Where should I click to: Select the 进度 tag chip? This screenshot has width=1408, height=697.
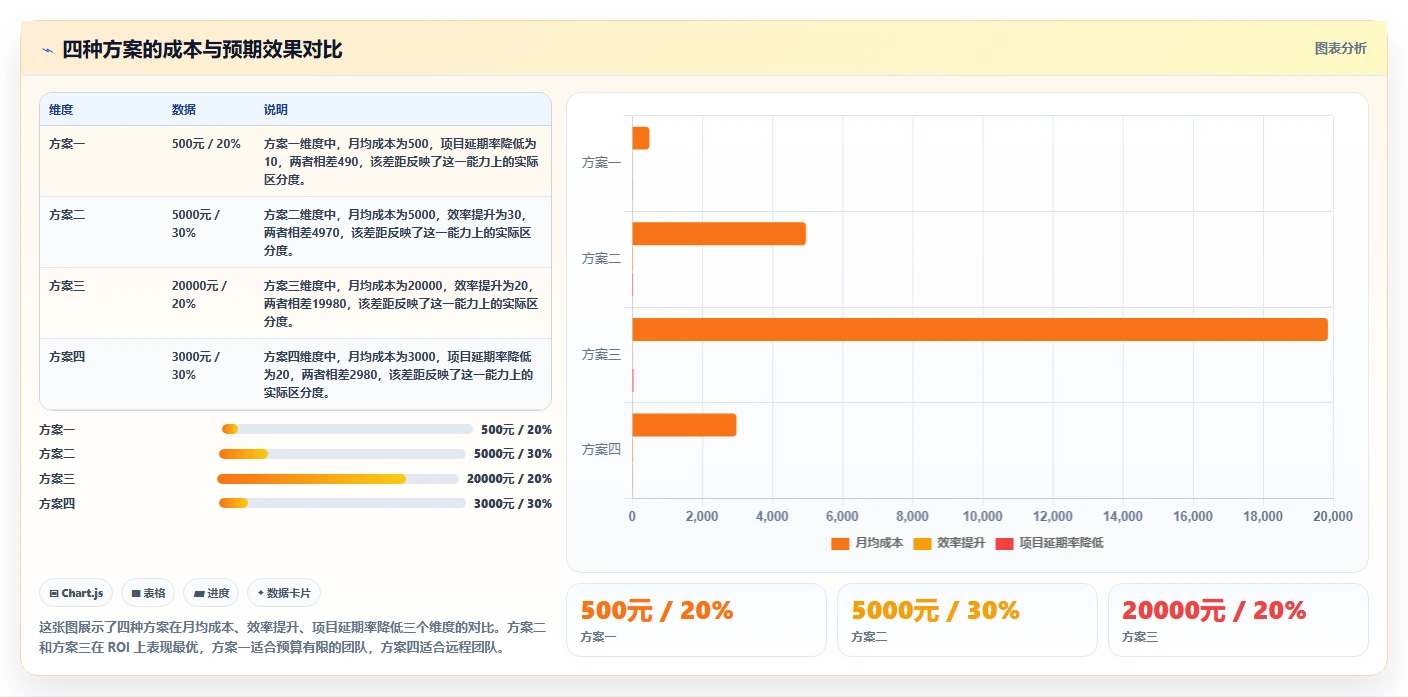211,593
